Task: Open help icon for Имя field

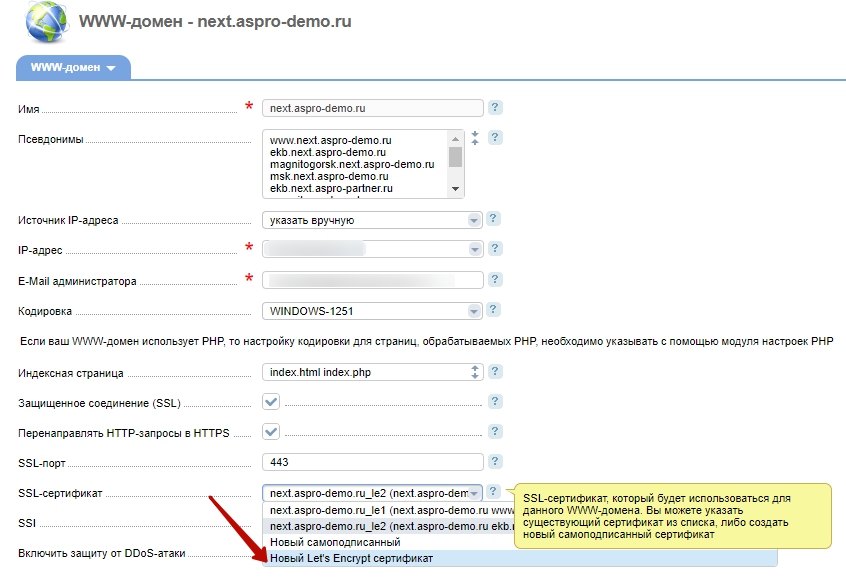Action: (495, 107)
